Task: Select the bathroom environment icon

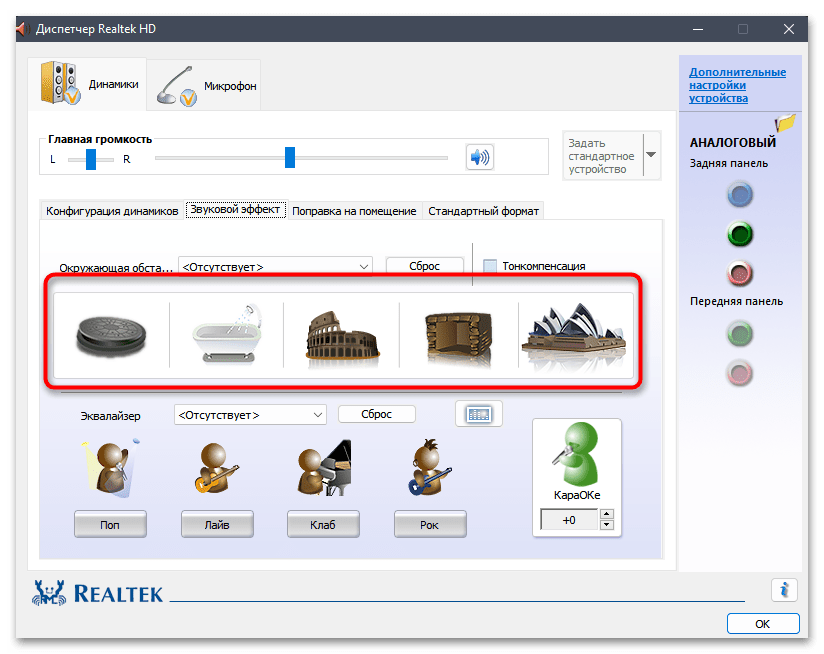Action: [x=227, y=334]
